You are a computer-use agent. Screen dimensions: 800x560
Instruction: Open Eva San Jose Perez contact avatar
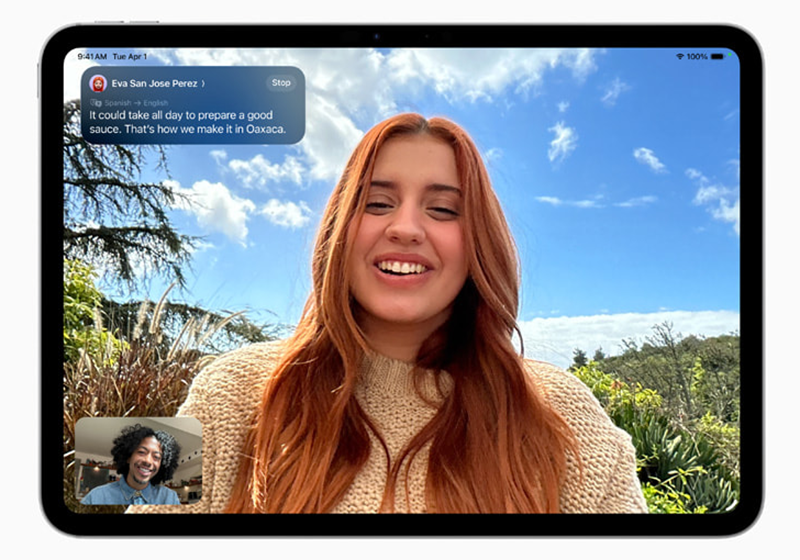(97, 83)
